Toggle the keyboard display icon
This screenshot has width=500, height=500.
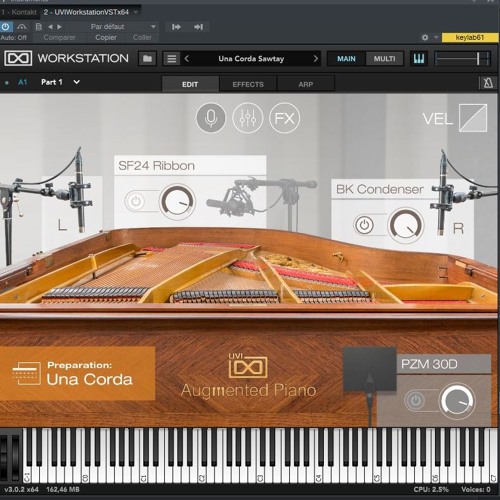[x=419, y=59]
